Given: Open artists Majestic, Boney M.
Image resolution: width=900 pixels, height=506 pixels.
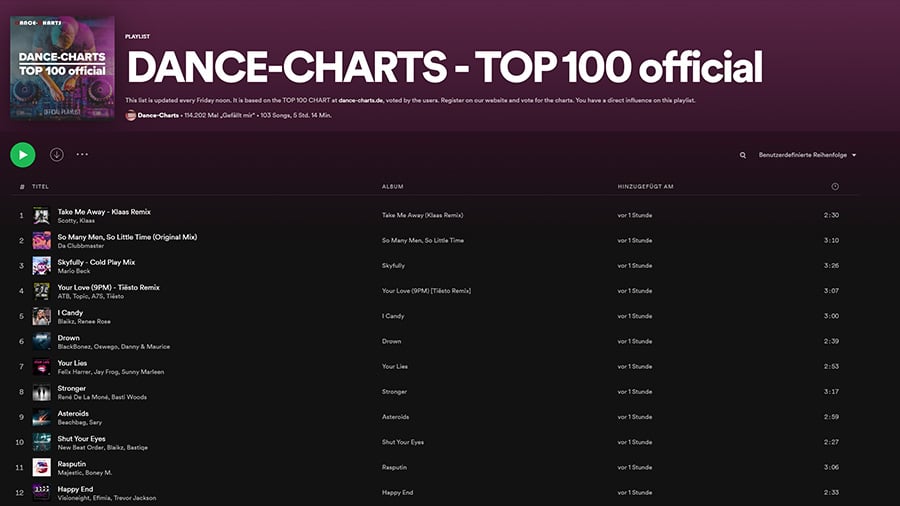Looking at the screenshot, I should (85, 473).
